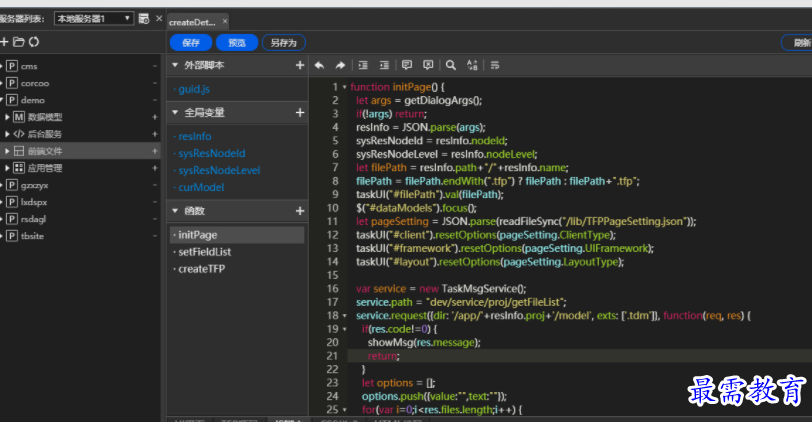Open search in code editor
This screenshot has width=812, height=422.
click(451, 65)
